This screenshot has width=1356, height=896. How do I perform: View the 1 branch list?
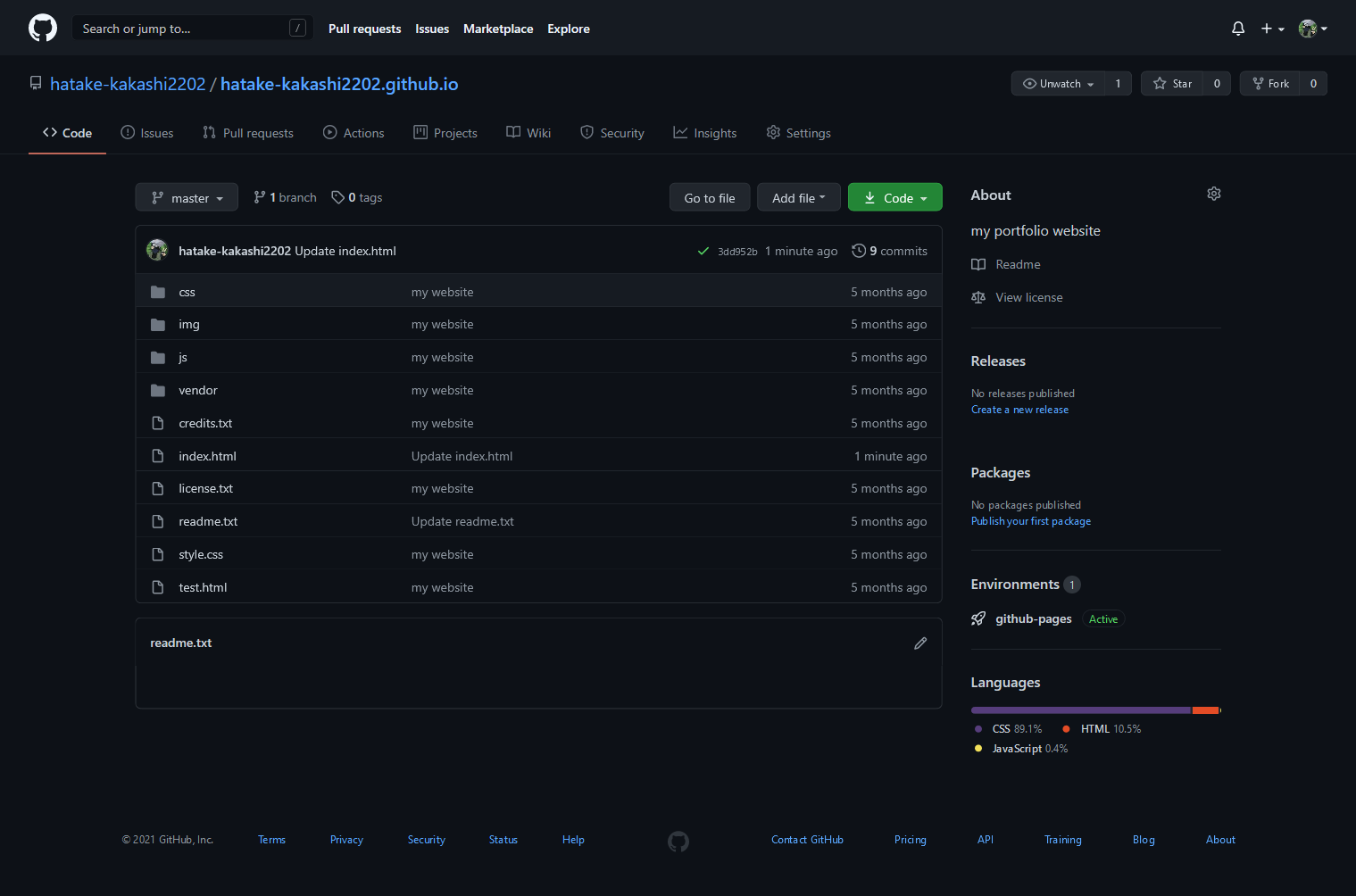(285, 197)
